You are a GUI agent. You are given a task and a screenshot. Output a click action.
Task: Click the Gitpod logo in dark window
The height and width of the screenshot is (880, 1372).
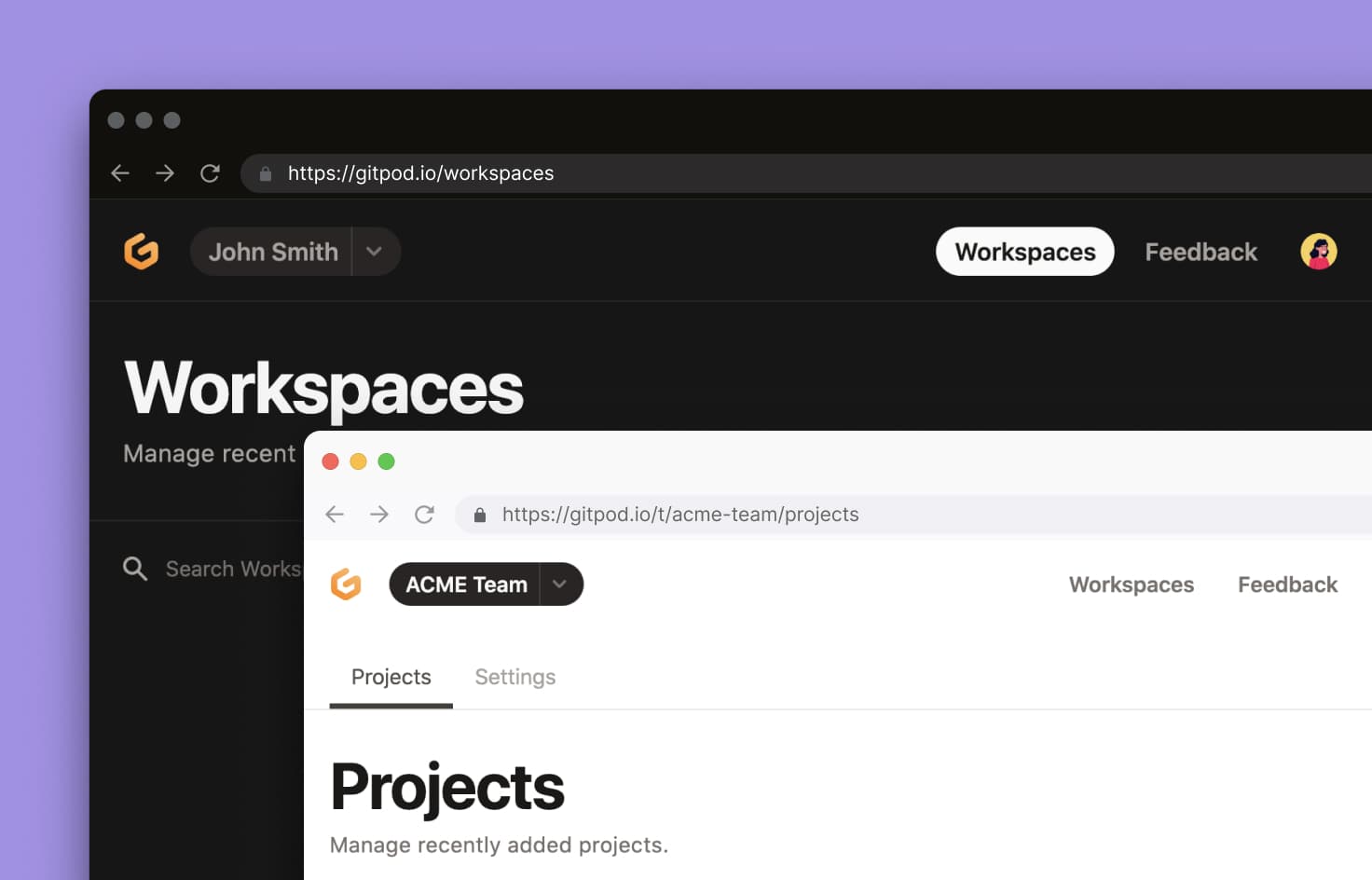pyautogui.click(x=142, y=252)
